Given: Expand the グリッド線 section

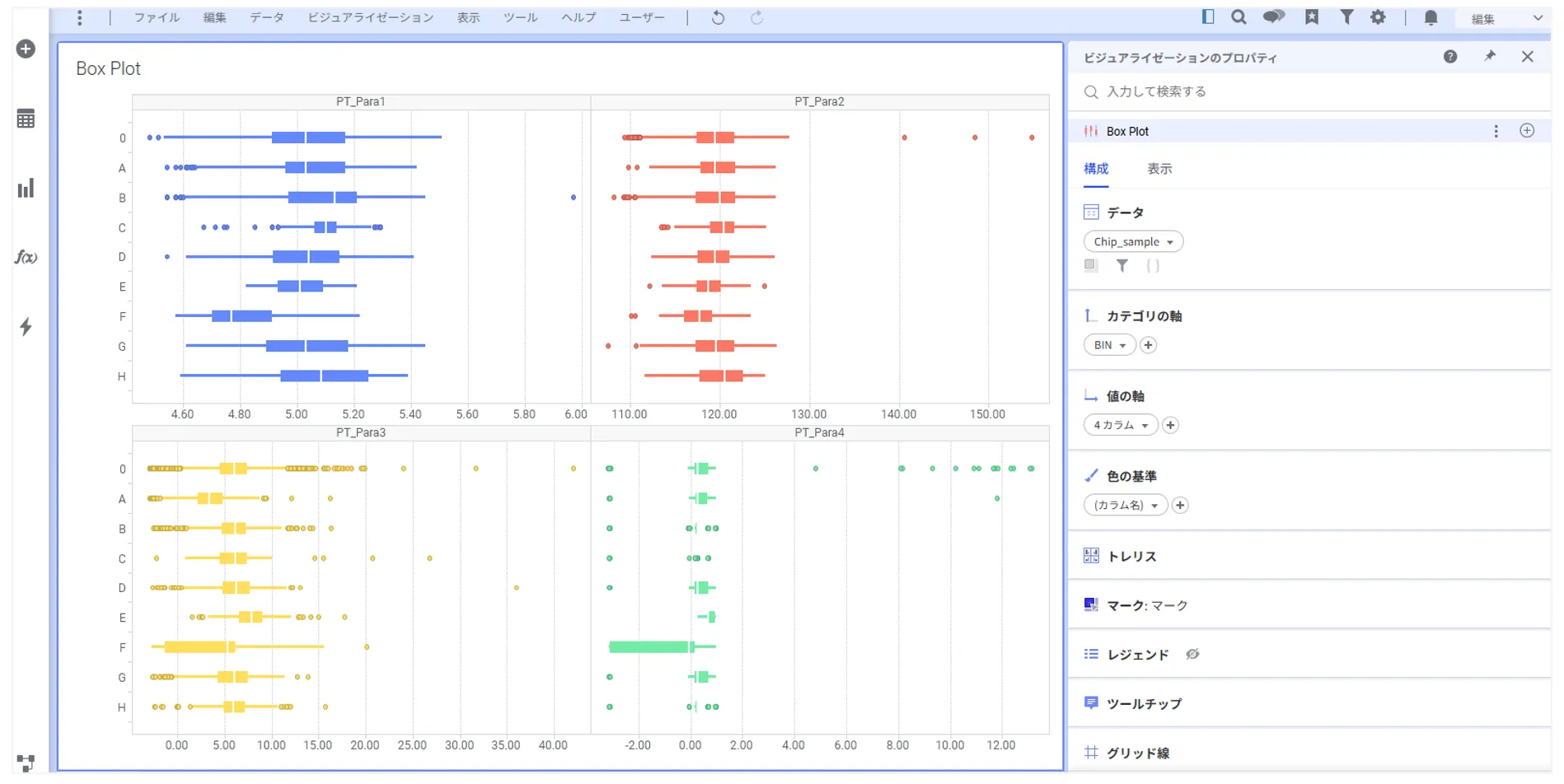Looking at the screenshot, I should point(1309,753).
